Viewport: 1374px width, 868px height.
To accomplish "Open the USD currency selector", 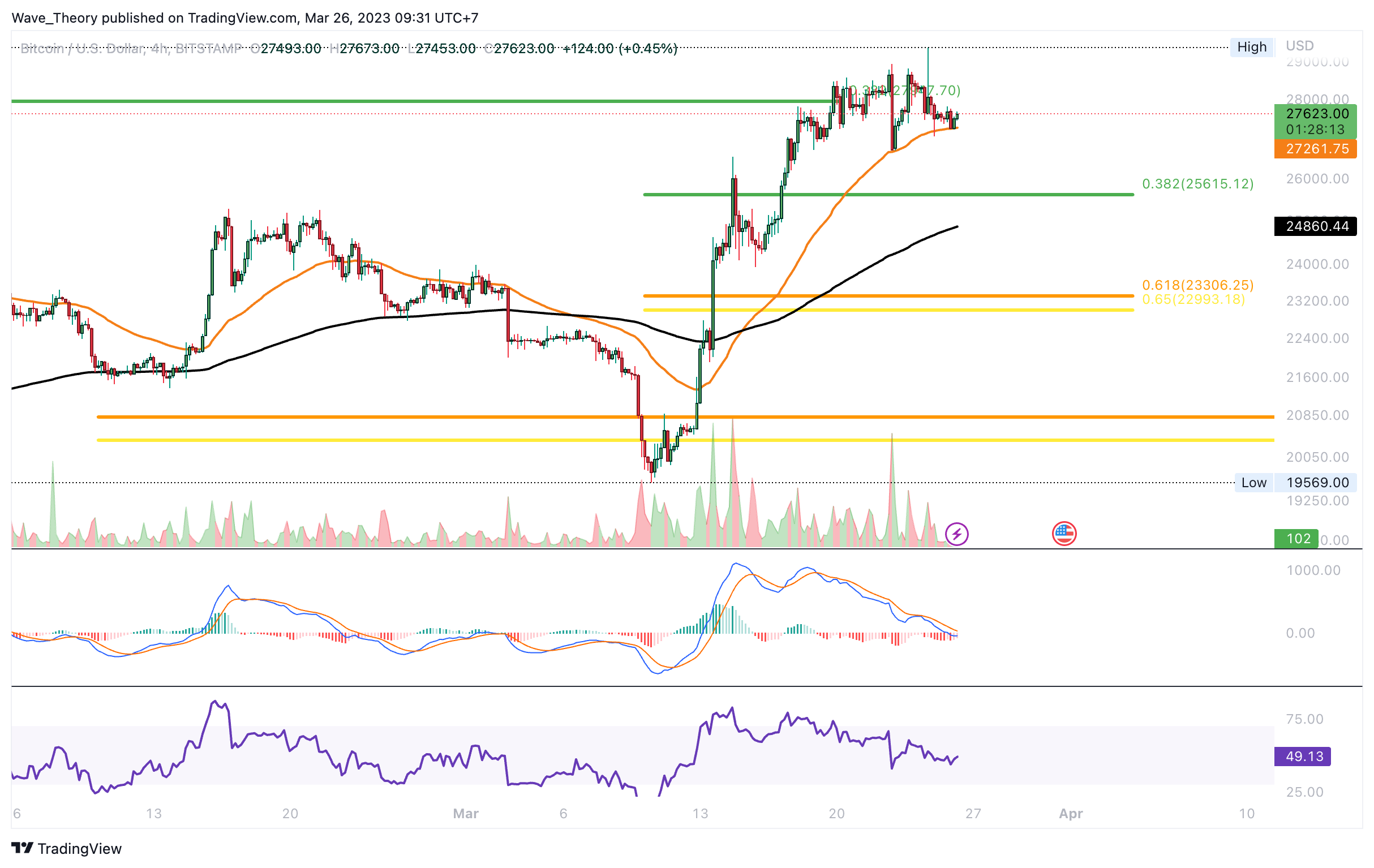I will [x=1299, y=46].
